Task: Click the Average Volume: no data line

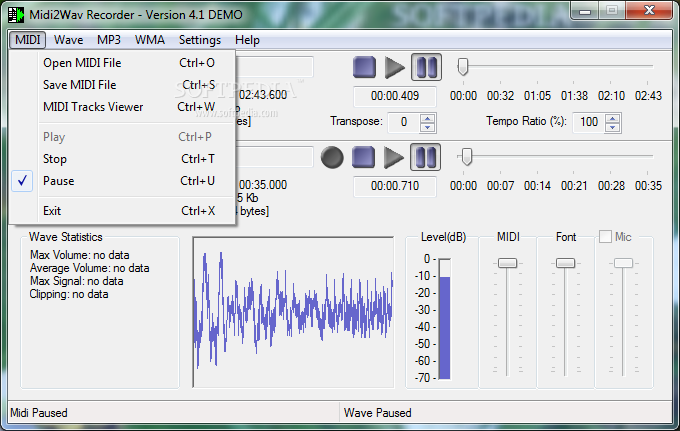Action: point(89,268)
